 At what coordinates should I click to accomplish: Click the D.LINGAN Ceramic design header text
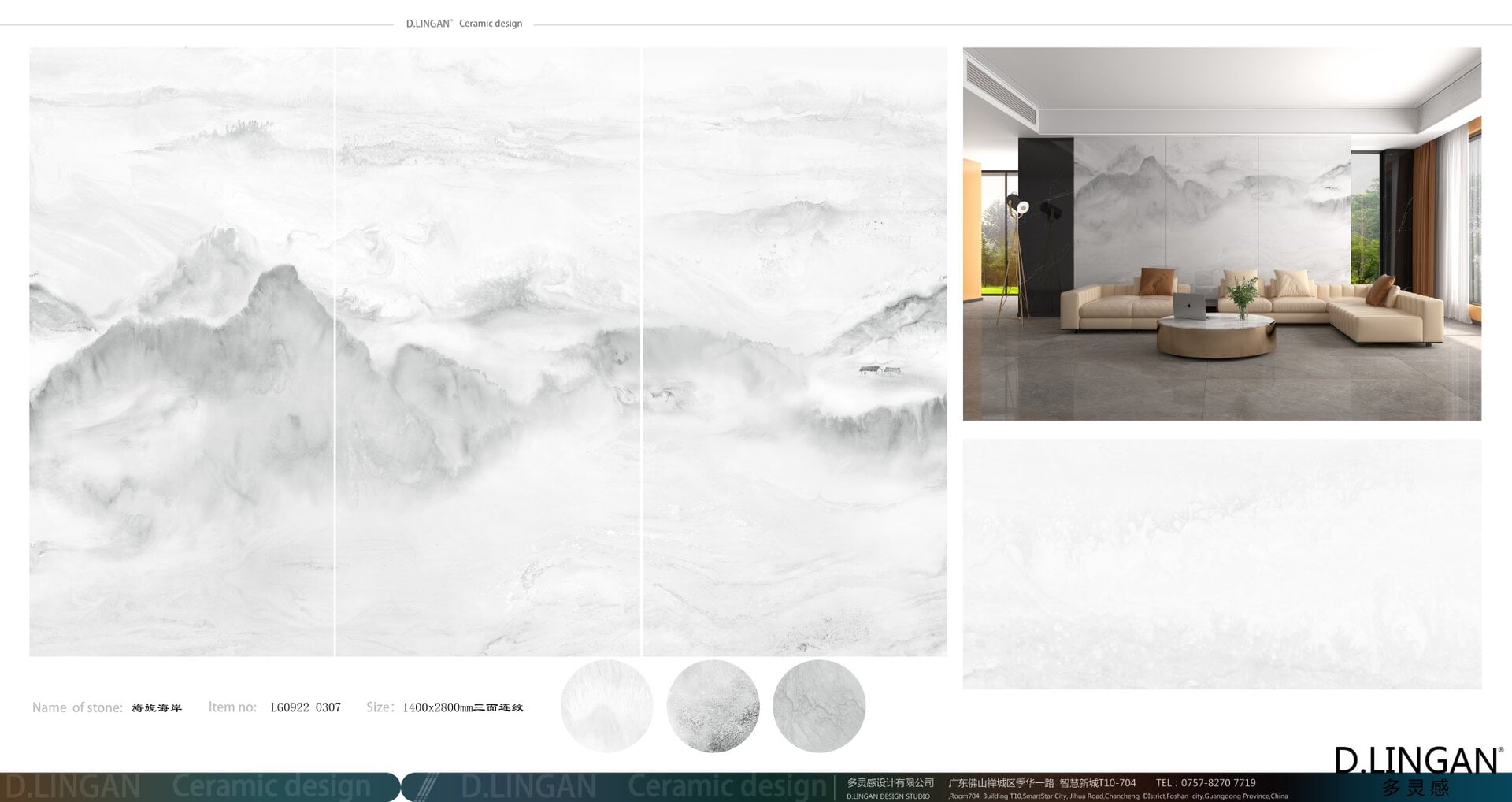click(x=464, y=24)
